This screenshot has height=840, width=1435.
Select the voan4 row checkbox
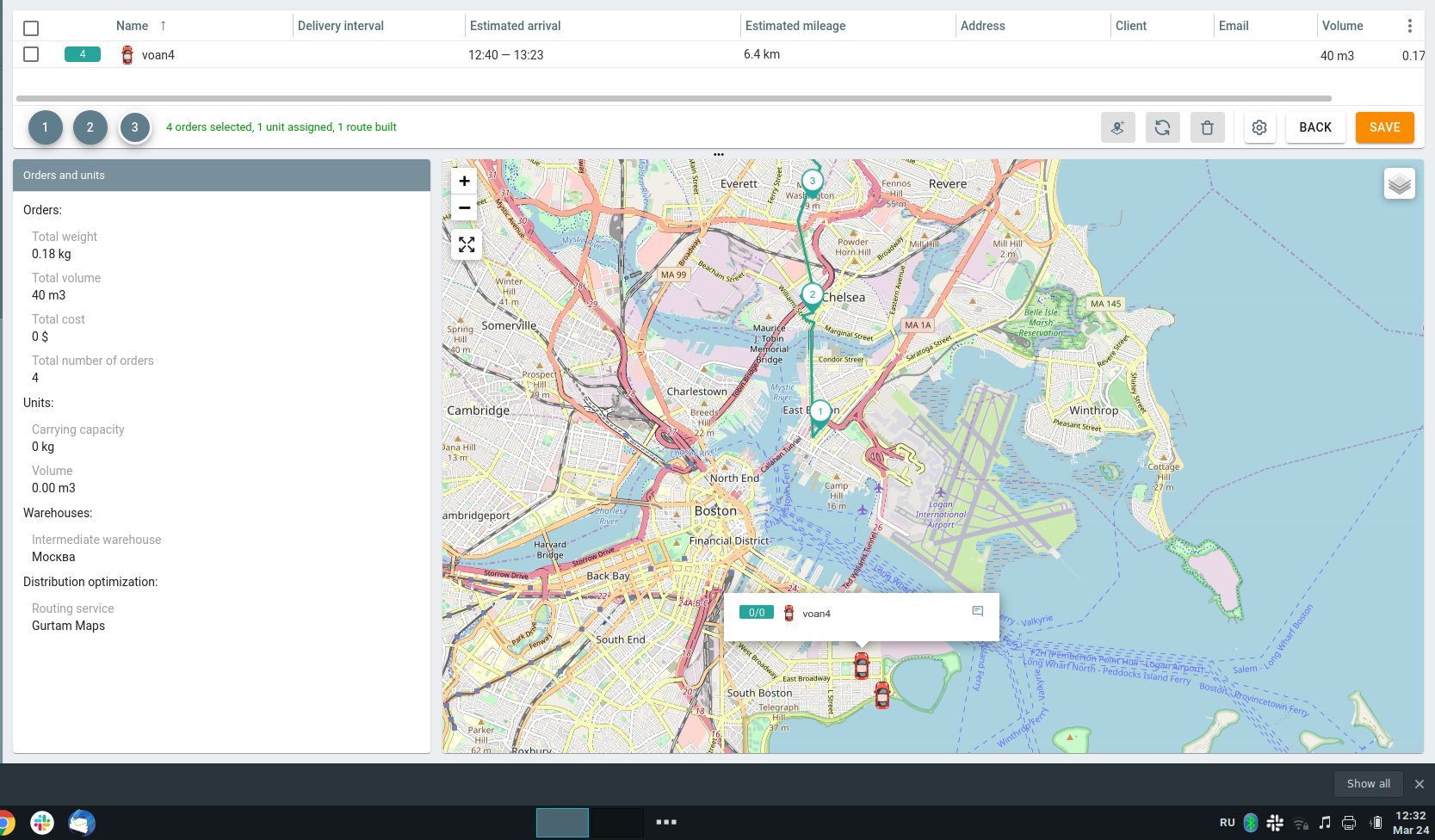click(x=31, y=54)
